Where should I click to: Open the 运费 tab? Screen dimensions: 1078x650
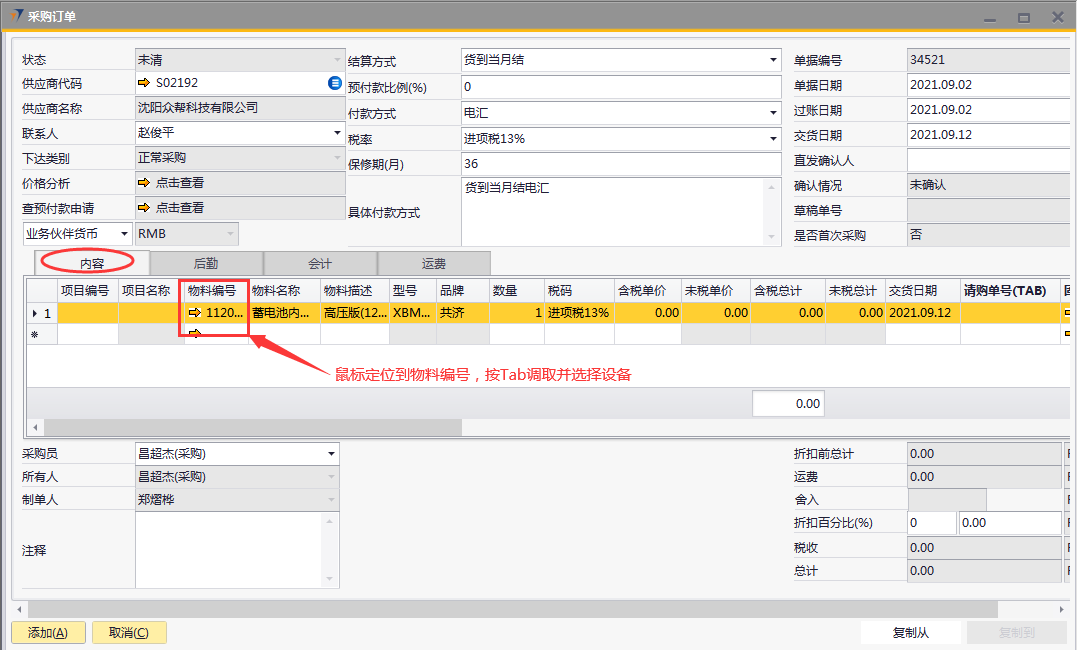point(434,263)
